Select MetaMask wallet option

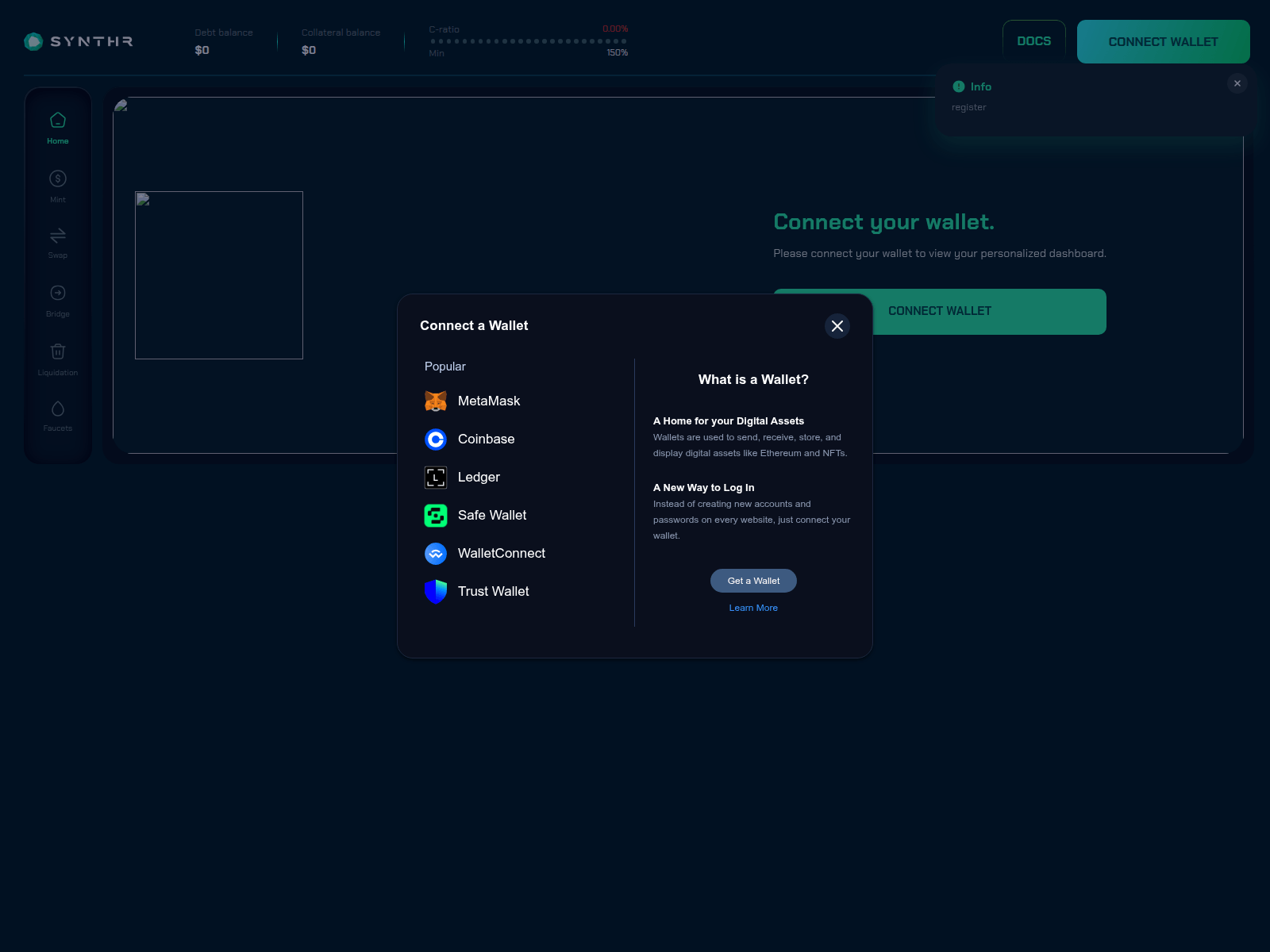click(520, 401)
